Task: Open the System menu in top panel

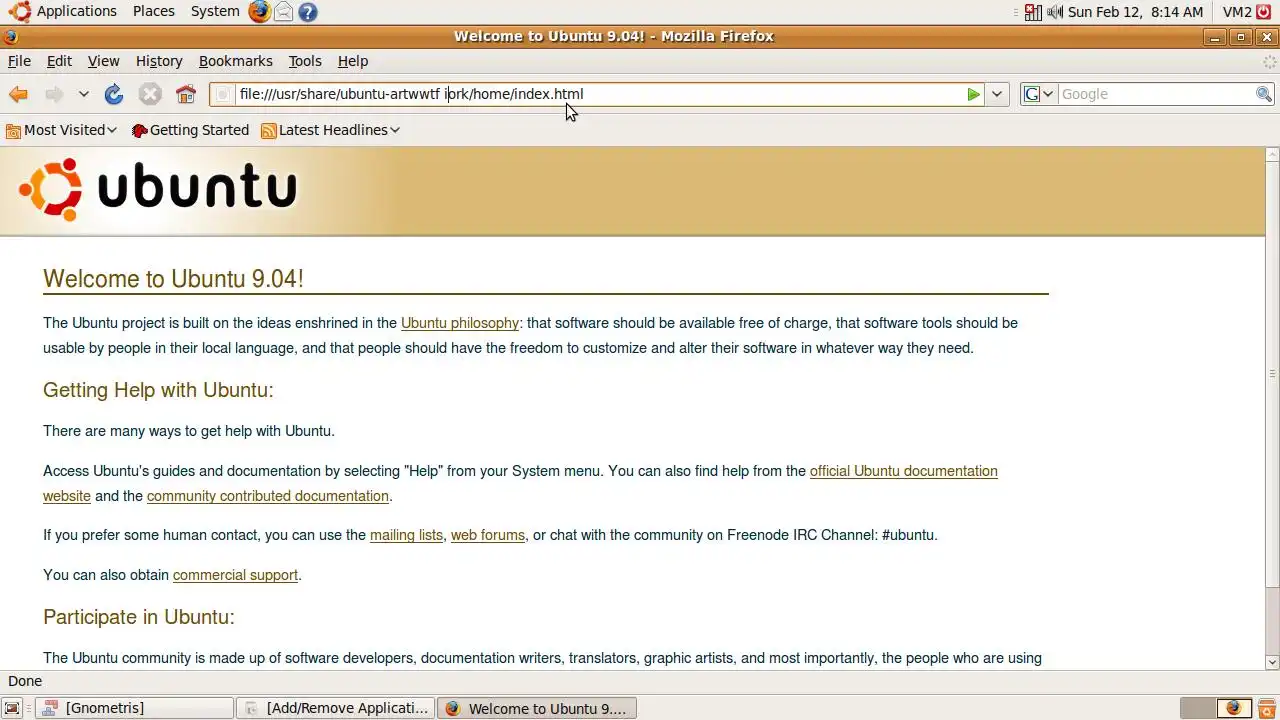Action: pos(215,12)
